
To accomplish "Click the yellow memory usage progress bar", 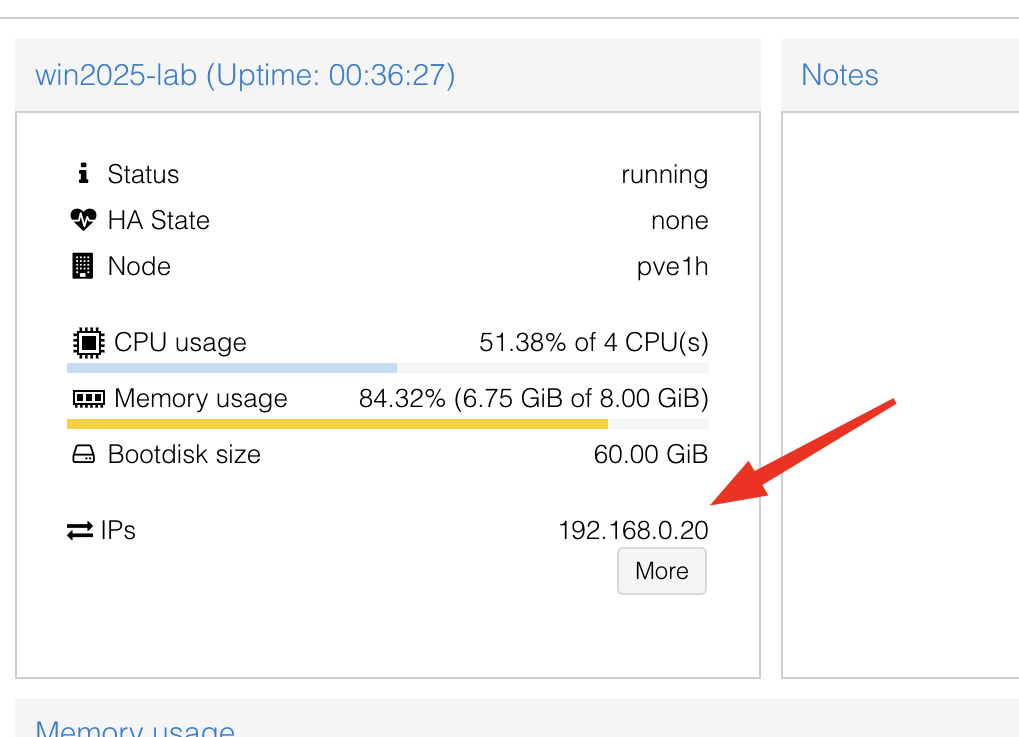I will pyautogui.click(x=337, y=424).
